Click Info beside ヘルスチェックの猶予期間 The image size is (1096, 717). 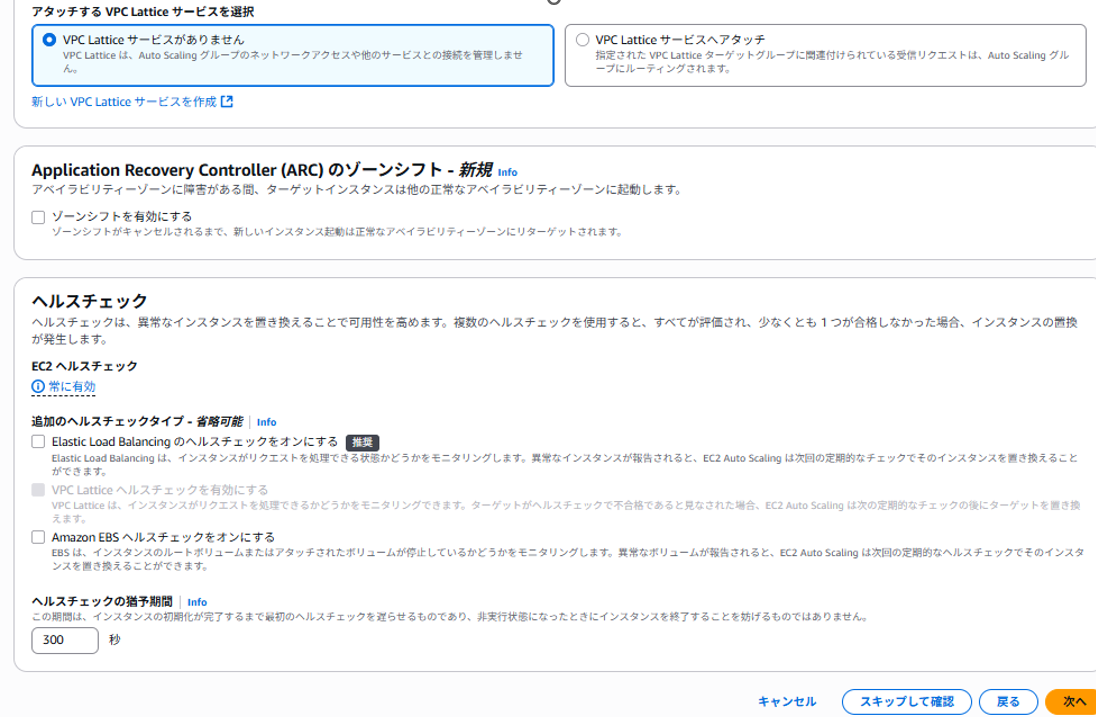[197, 602]
